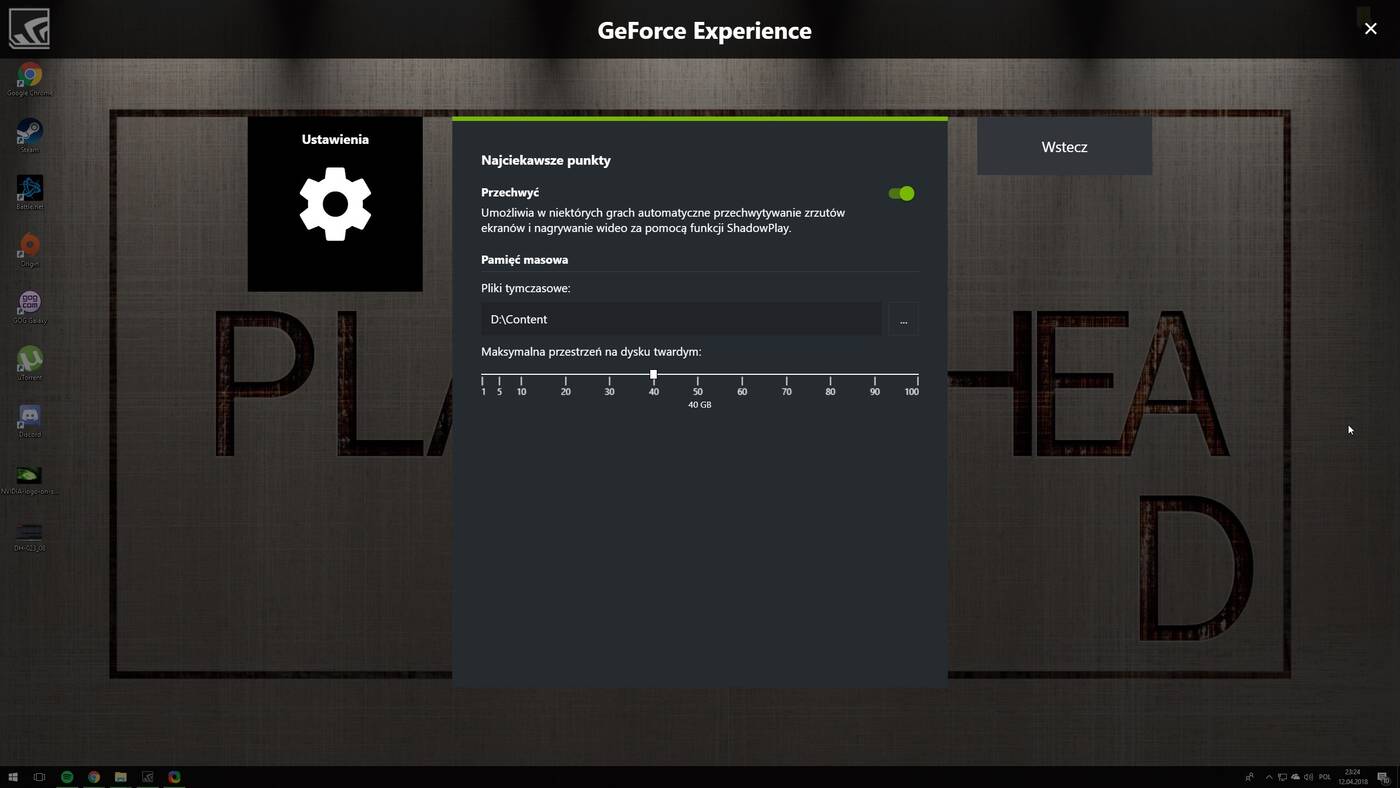Open Discord from the desktop
The height and width of the screenshot is (788, 1400).
[x=29, y=417]
